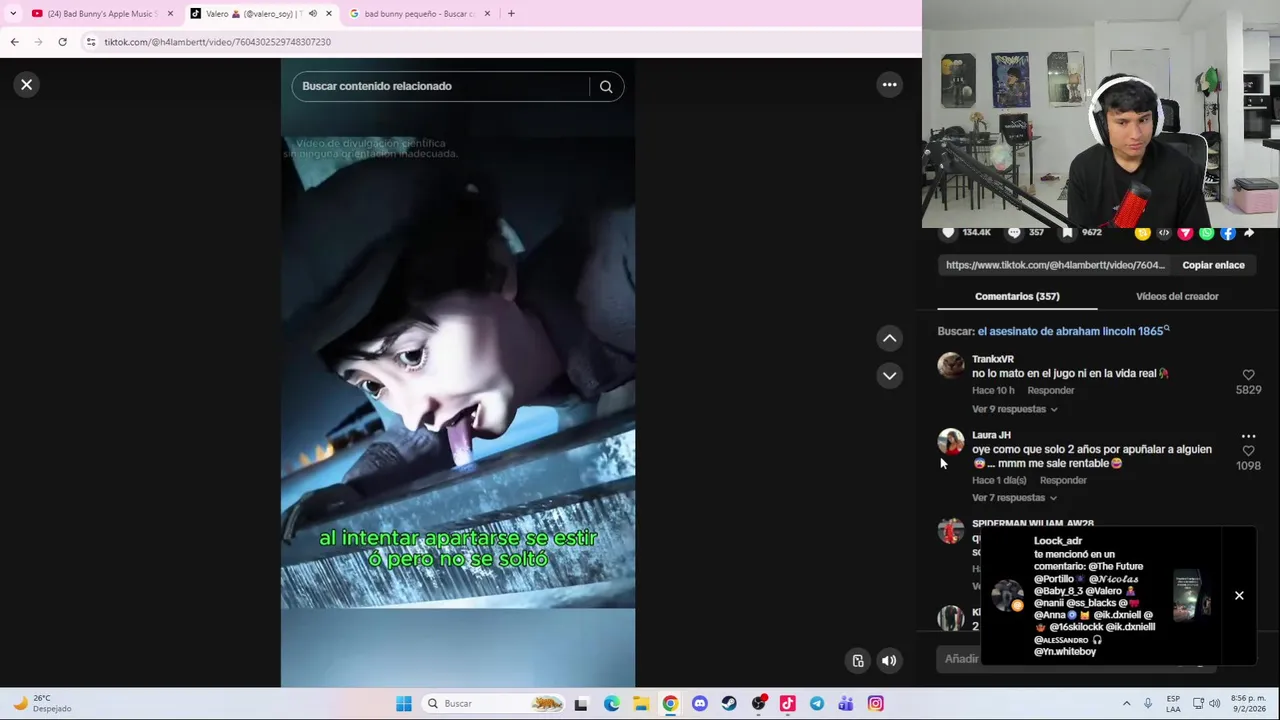The image size is (1280, 720).
Task: Click the yellow repost icon
Action: [x=1142, y=233]
